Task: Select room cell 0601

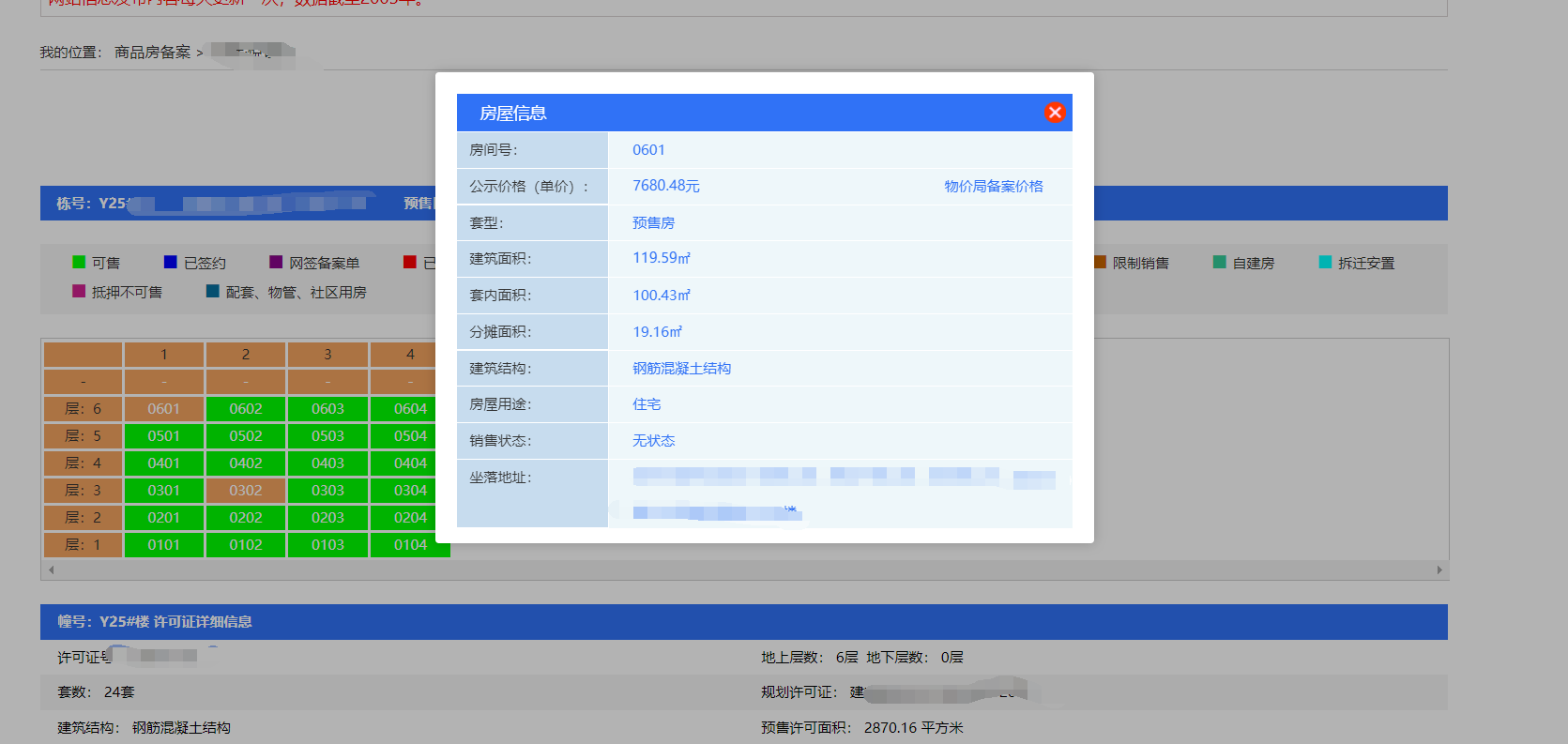Action: pos(163,409)
